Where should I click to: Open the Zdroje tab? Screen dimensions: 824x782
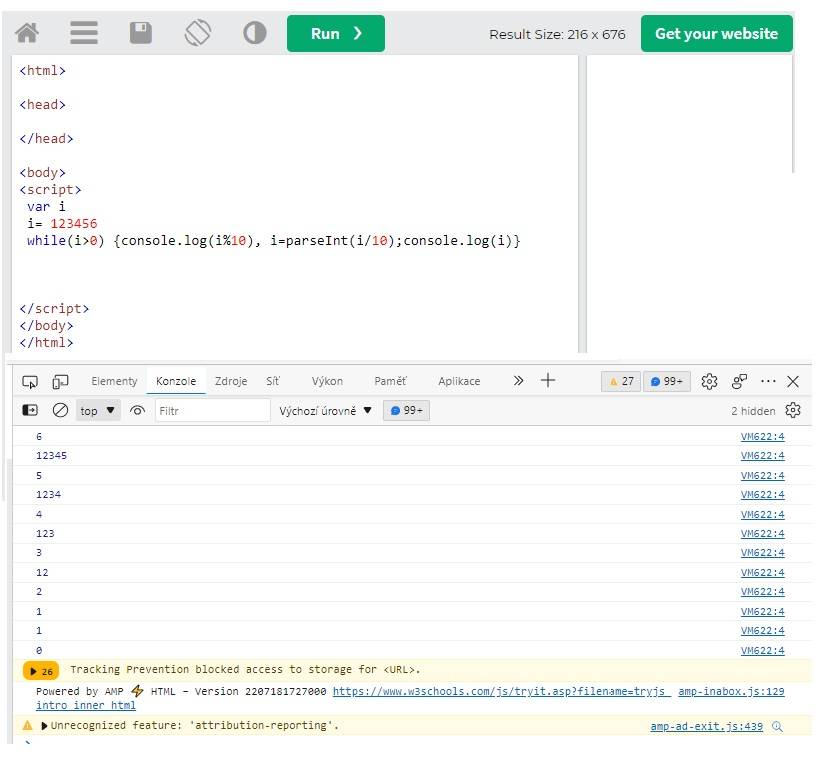tap(231, 382)
